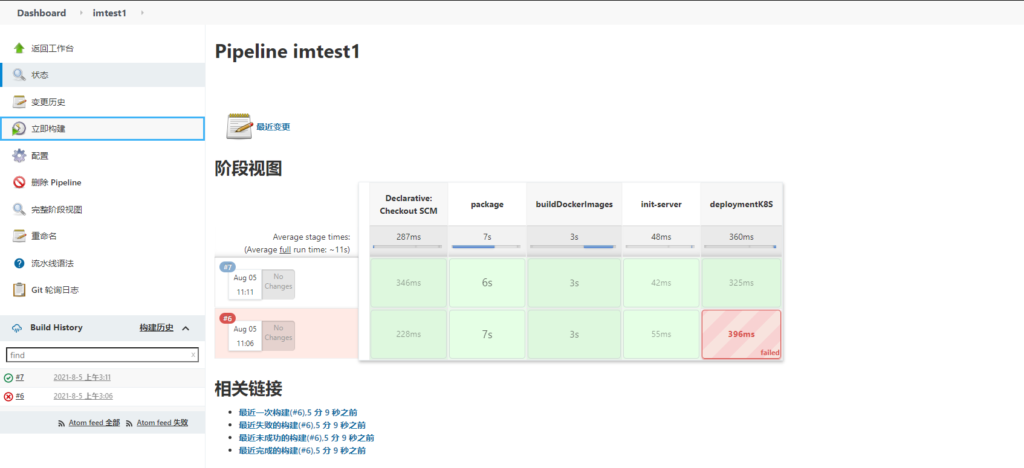
Task: Click the magnifier icon next to 状态
Action: (x=19, y=75)
